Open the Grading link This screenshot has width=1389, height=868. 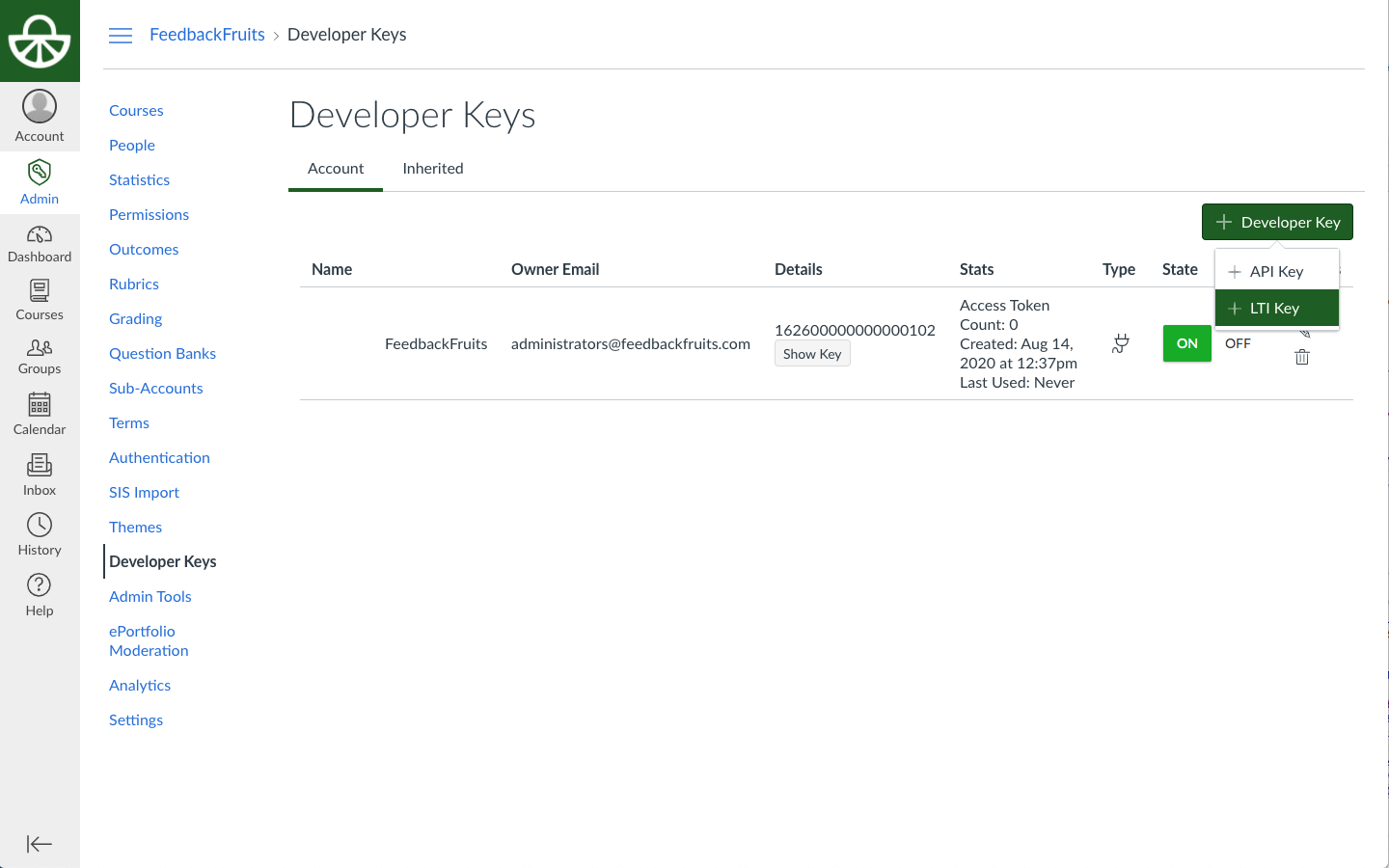coord(135,319)
